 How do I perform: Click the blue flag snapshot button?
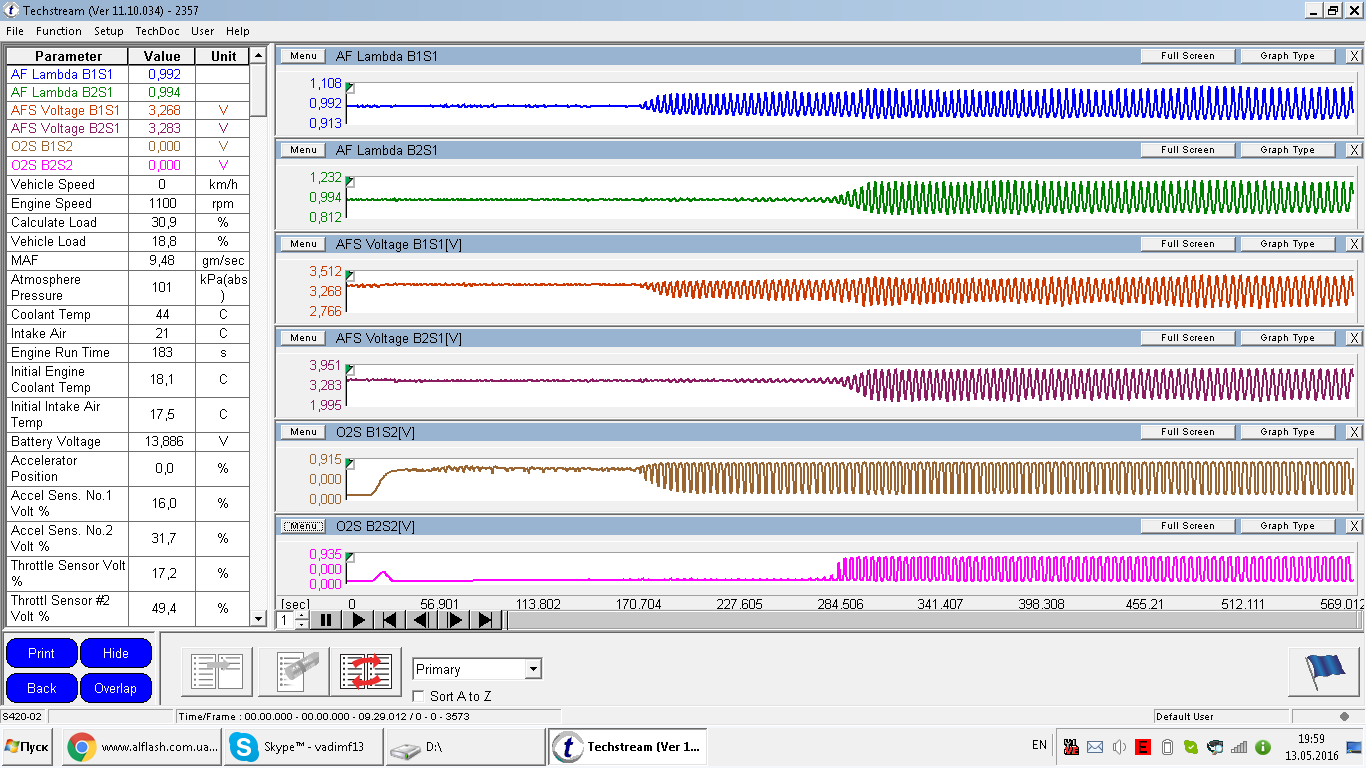tap(1323, 671)
